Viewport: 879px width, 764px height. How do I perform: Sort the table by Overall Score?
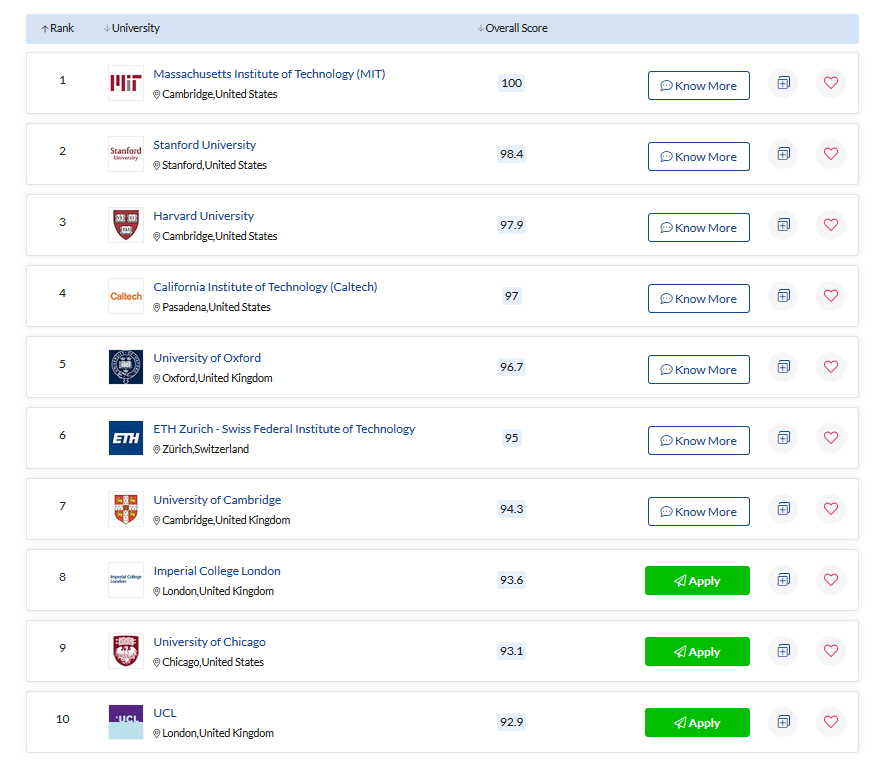click(x=512, y=28)
